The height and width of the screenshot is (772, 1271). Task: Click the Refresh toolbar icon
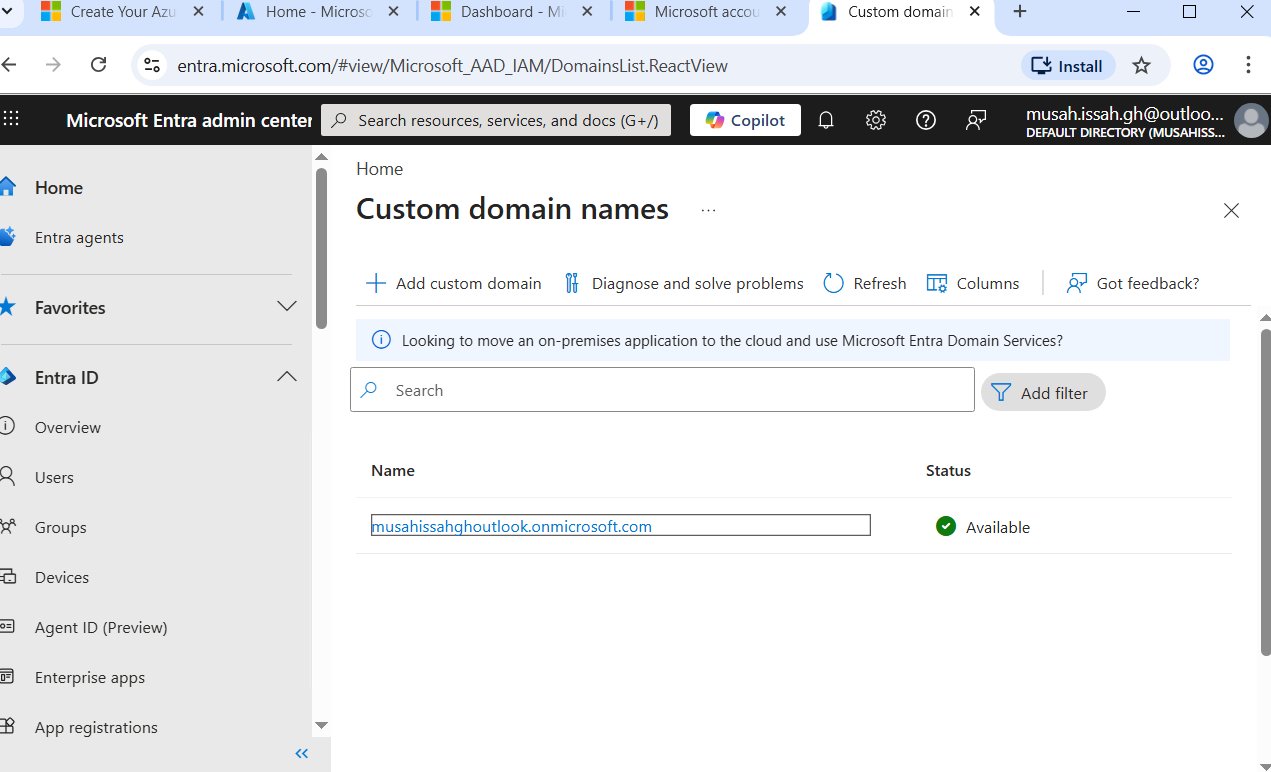865,283
